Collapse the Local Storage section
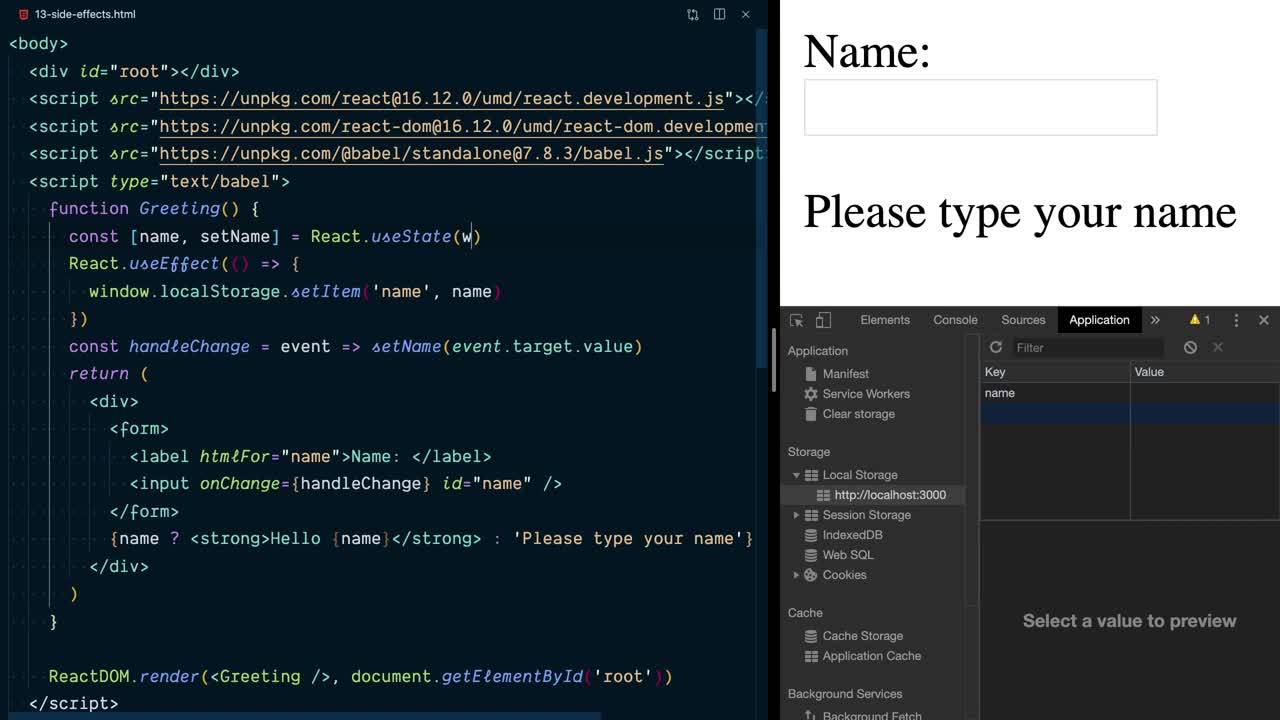Screen dimensions: 1280x720 pyautogui.click(x=796, y=475)
